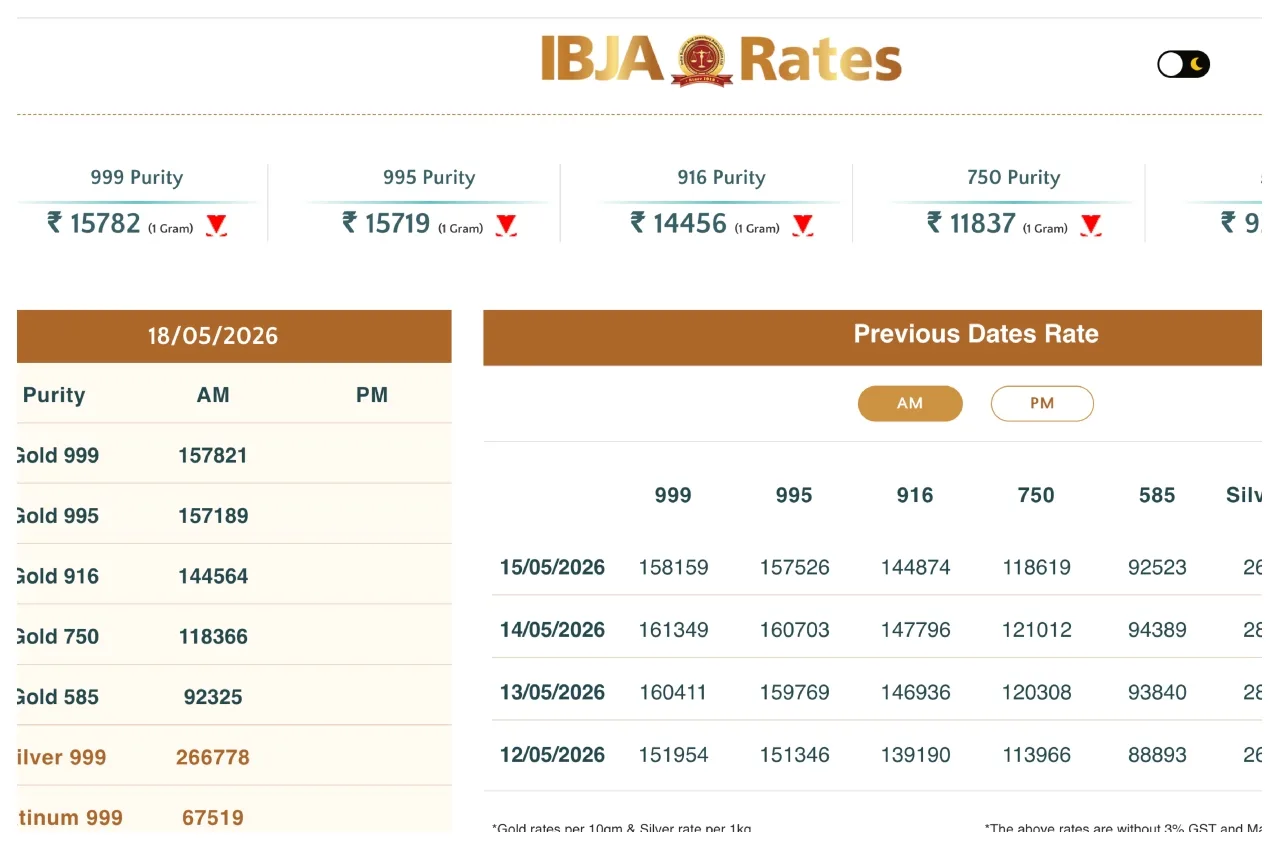Click the 121012 rate for 14/05/2026
This screenshot has width=1280, height=850.
tap(1037, 630)
